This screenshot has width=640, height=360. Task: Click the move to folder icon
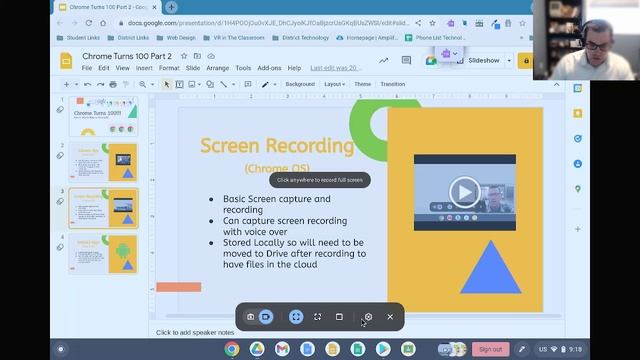pos(197,56)
